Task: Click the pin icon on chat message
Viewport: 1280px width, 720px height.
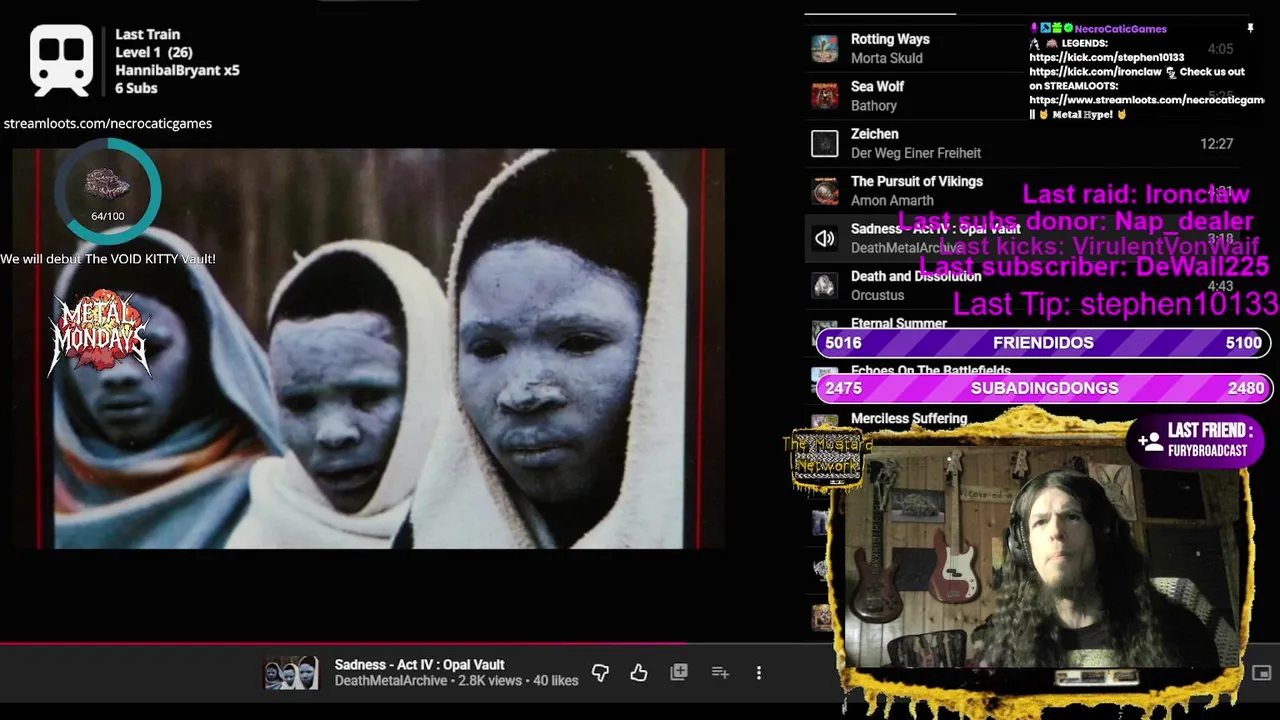Action: click(x=1250, y=29)
